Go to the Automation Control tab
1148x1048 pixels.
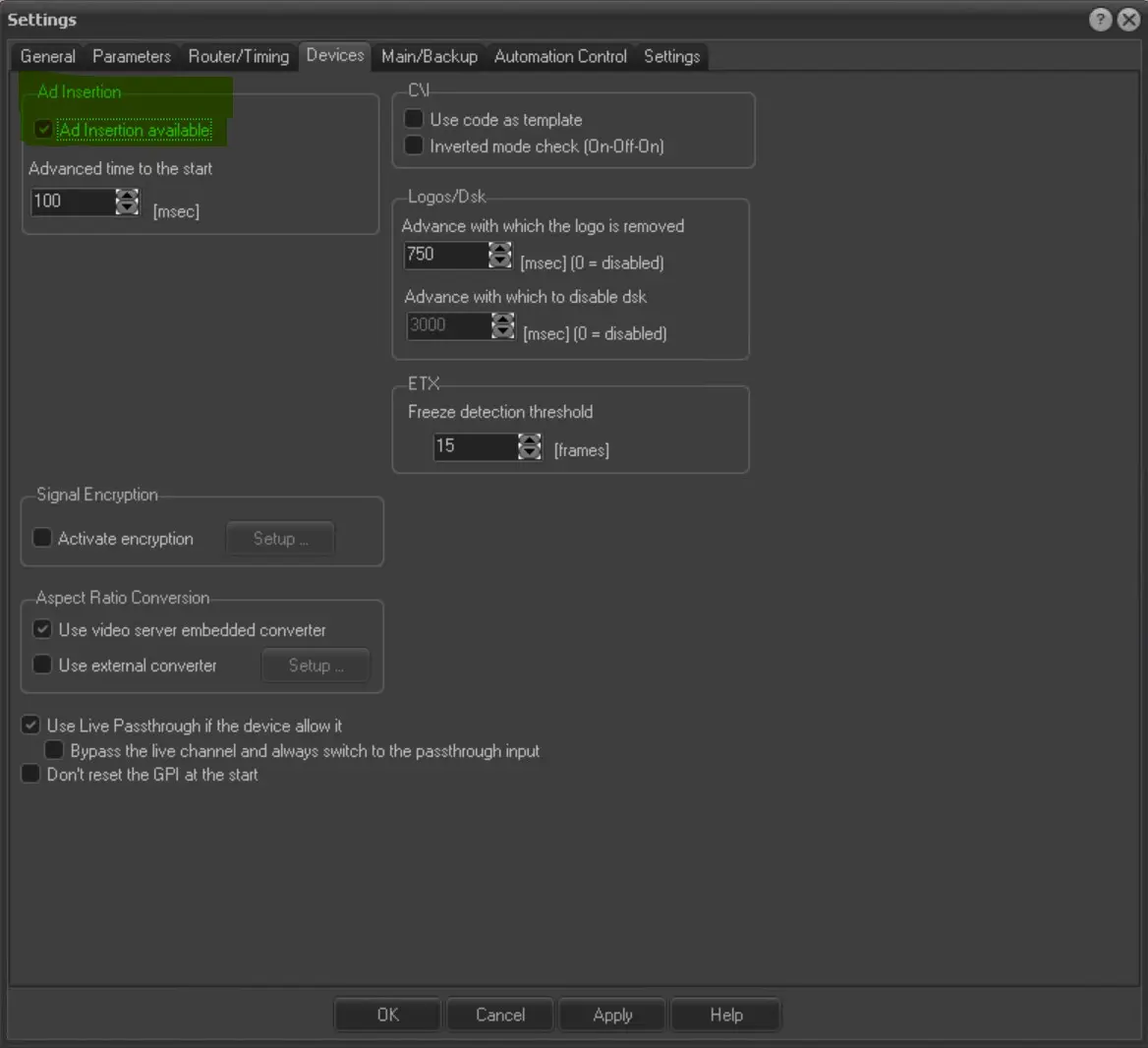pos(560,56)
